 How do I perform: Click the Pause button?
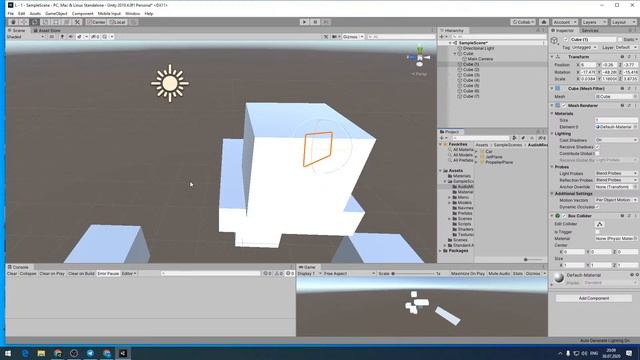pos(315,22)
